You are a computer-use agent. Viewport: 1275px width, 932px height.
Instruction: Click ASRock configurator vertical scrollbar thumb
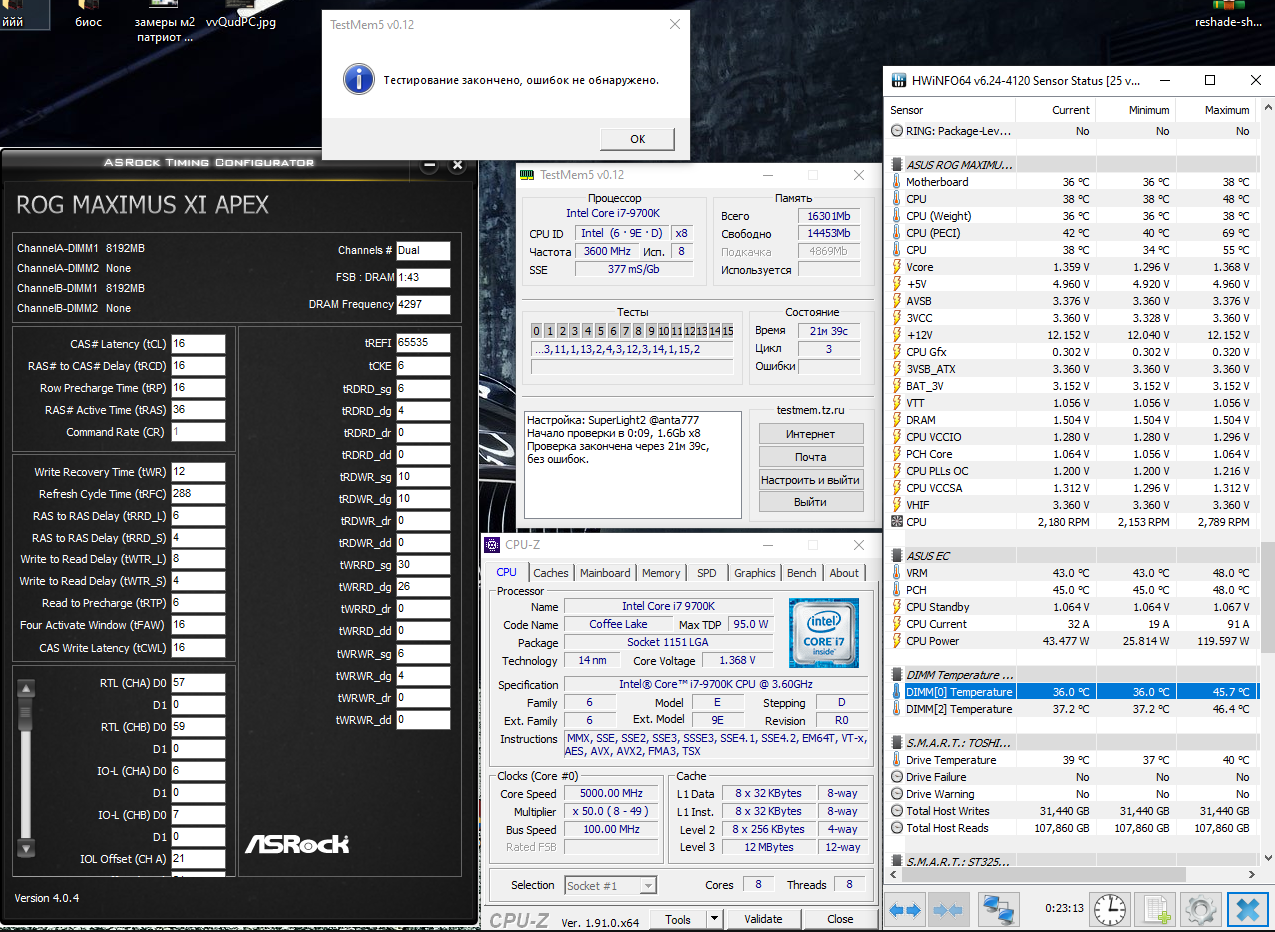(x=27, y=716)
